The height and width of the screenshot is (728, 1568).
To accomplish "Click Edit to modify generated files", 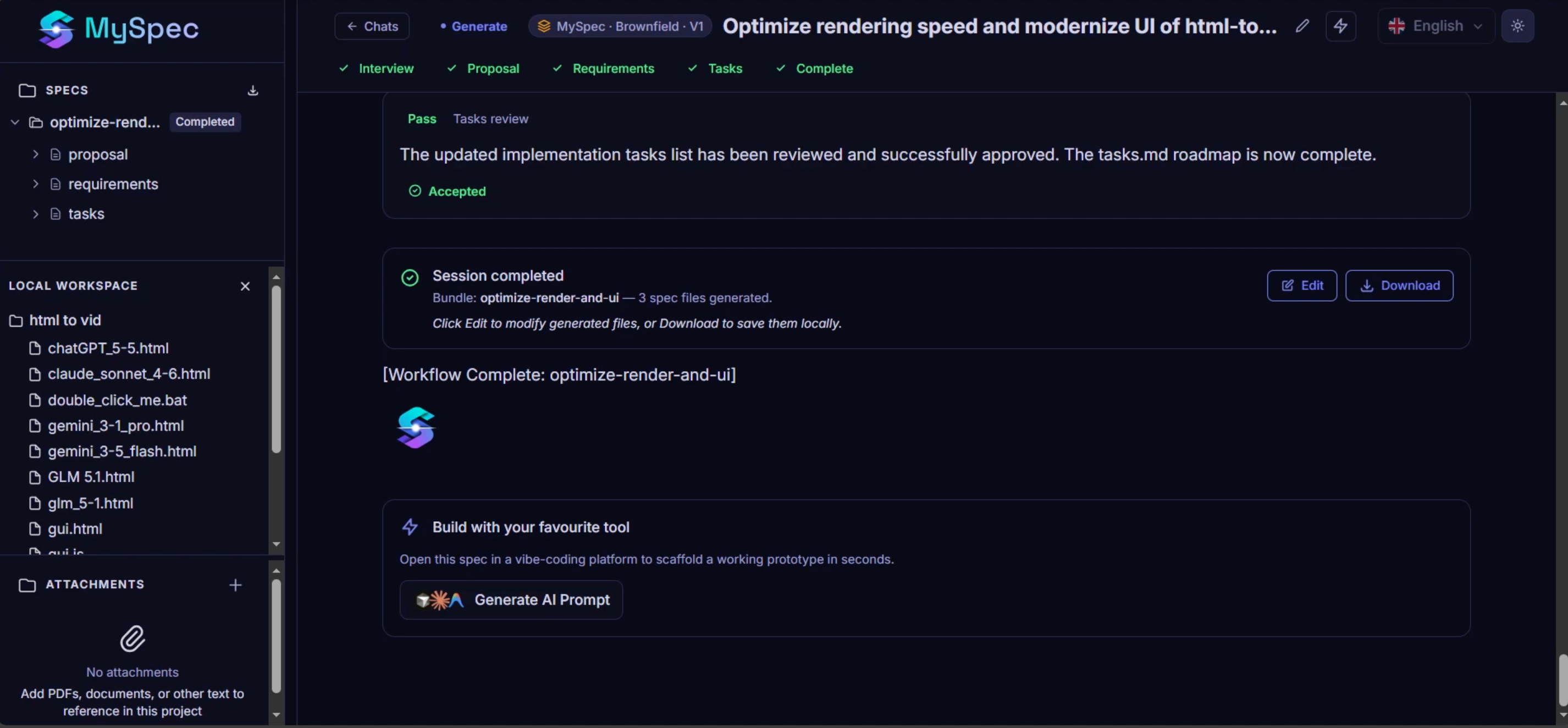I will click(x=1301, y=285).
